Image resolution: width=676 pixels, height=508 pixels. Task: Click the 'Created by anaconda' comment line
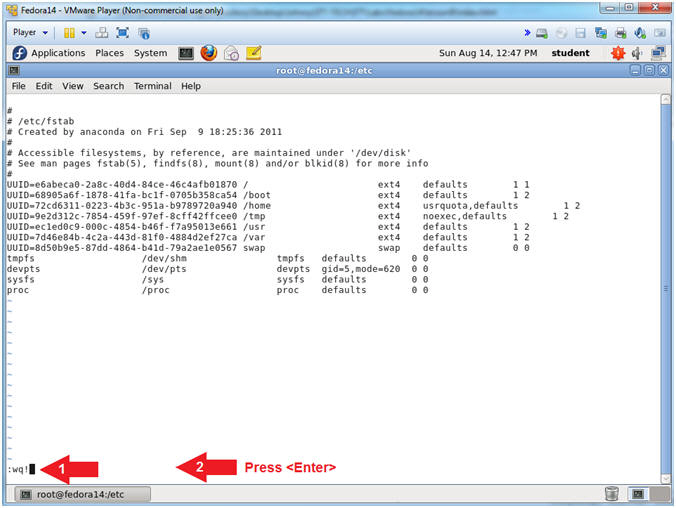point(144,132)
